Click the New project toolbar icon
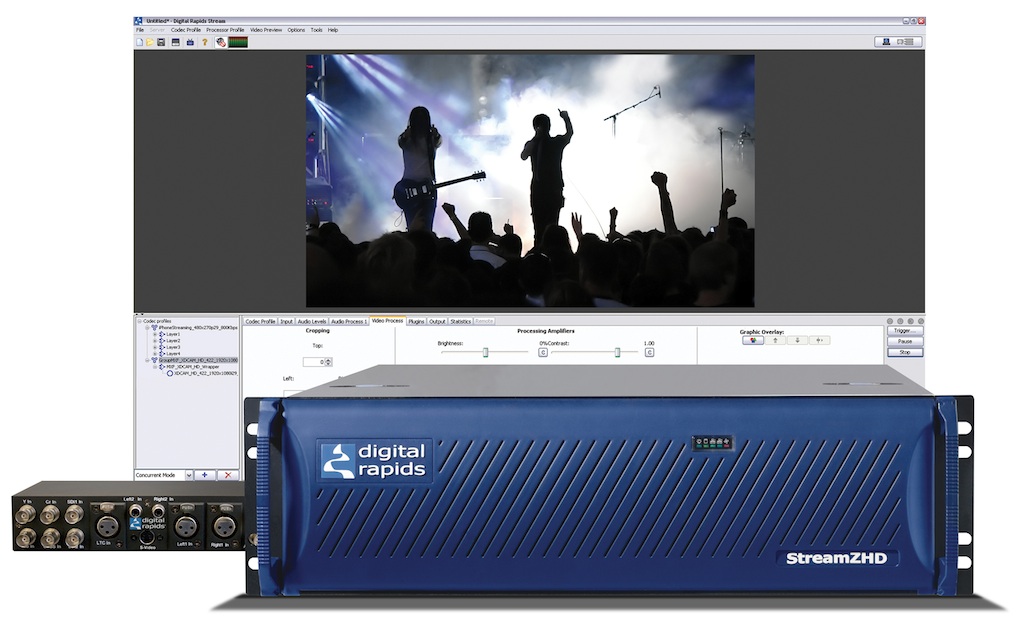The image size is (1024, 628). pos(139,42)
